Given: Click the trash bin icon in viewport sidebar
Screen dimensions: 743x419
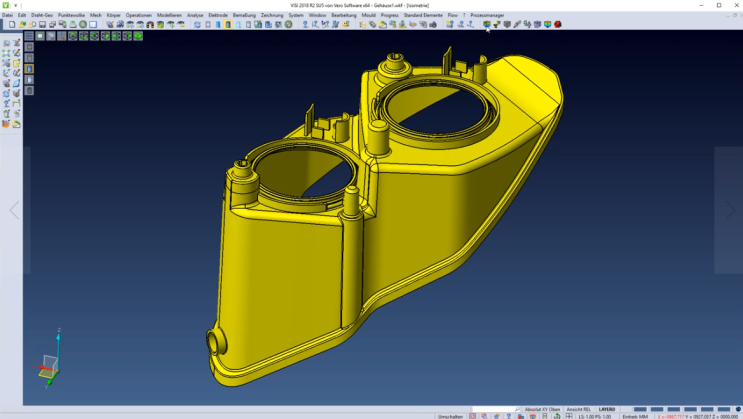Looking at the screenshot, I should pos(29,91).
